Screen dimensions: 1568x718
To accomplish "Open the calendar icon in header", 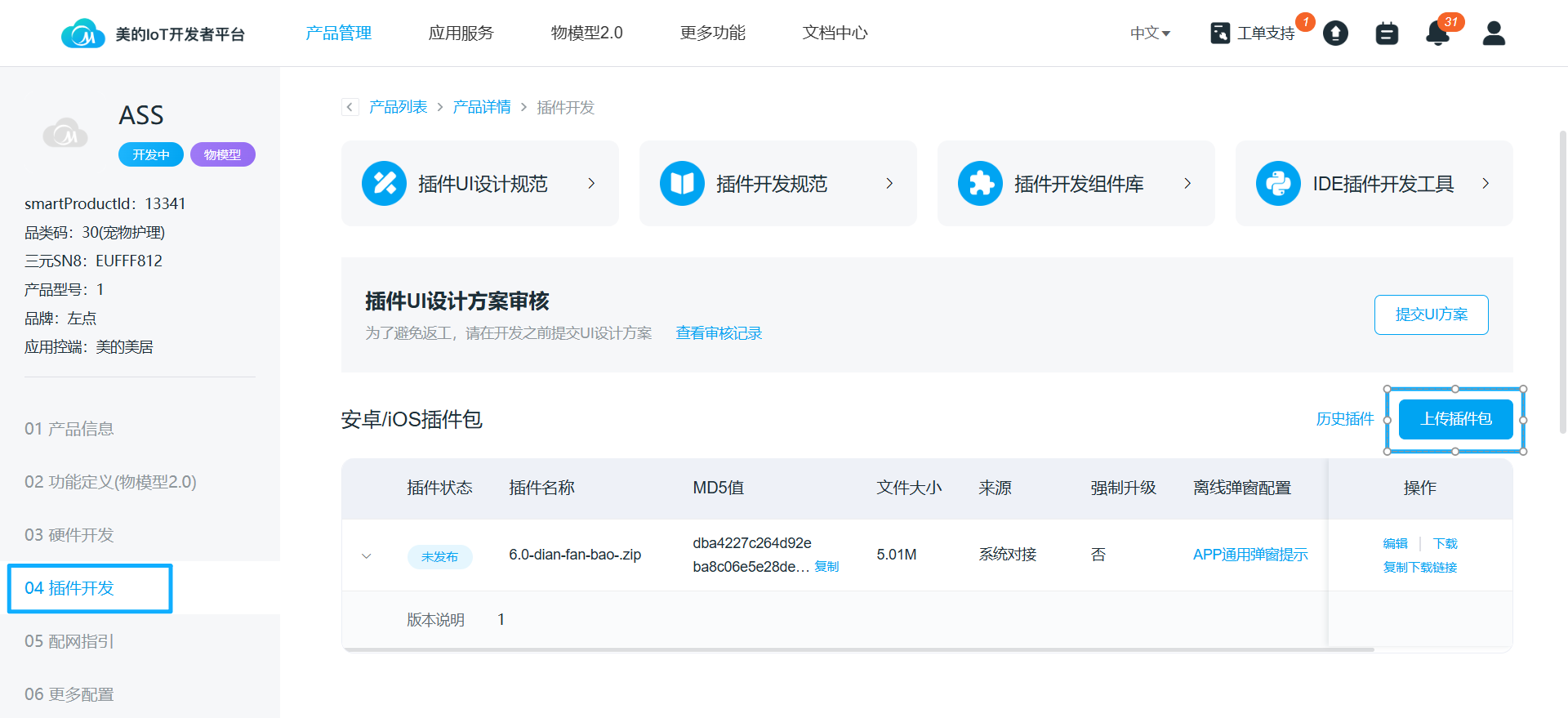I will click(1387, 33).
